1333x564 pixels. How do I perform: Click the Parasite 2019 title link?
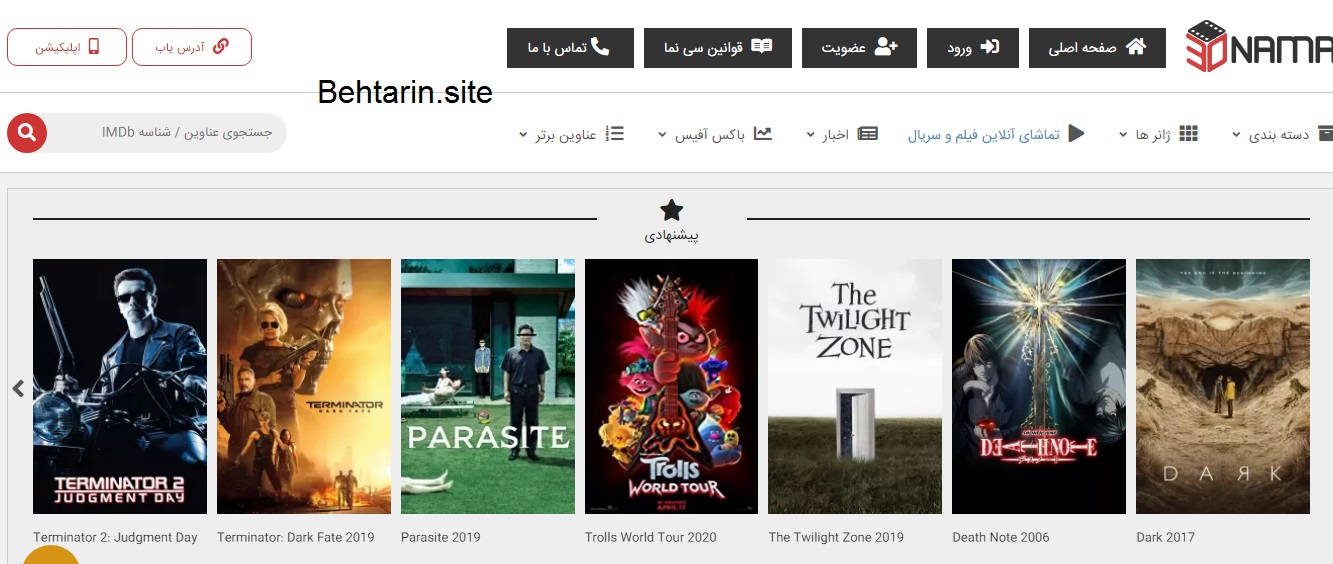441,537
